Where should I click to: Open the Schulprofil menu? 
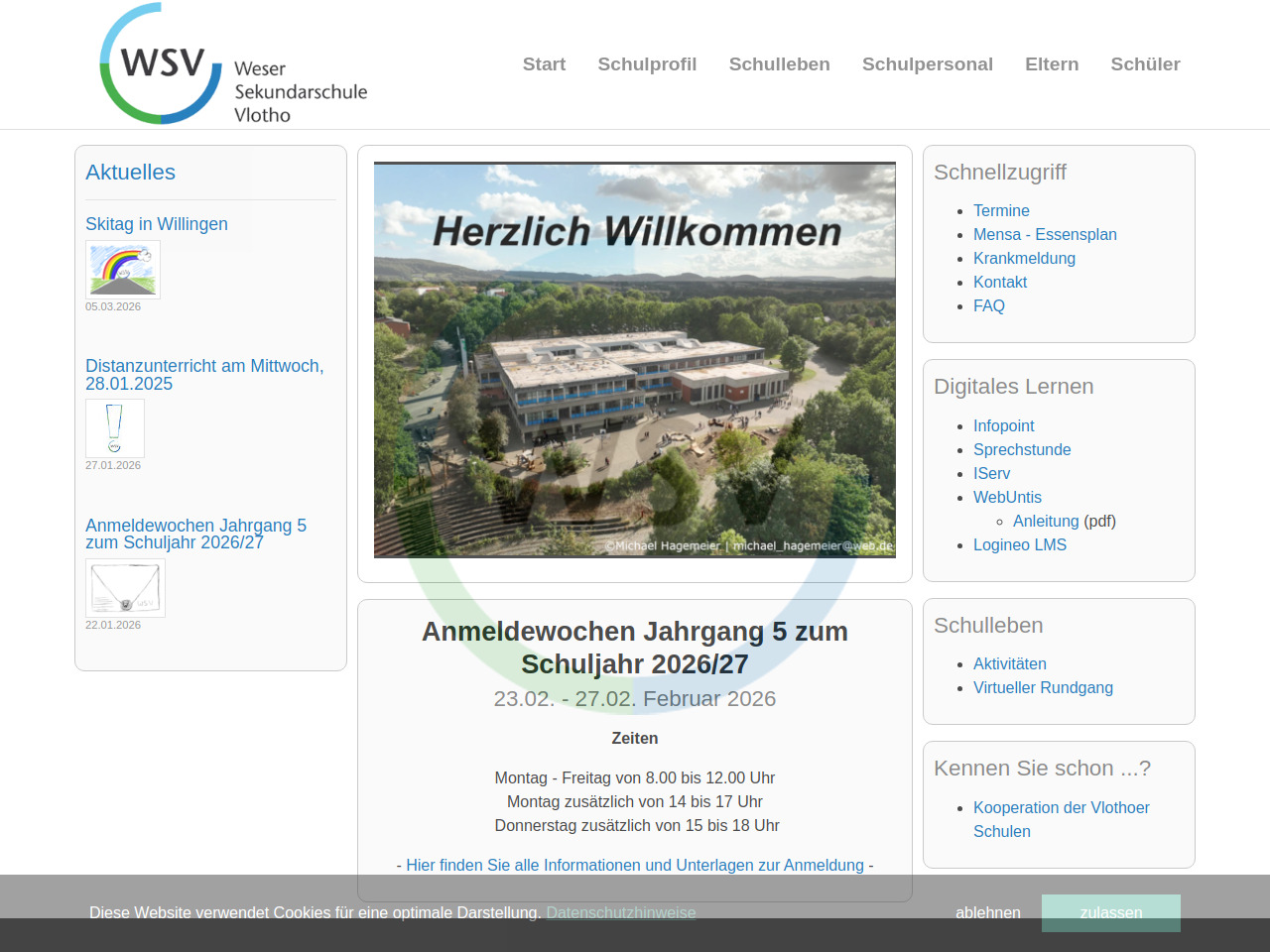pos(647,64)
